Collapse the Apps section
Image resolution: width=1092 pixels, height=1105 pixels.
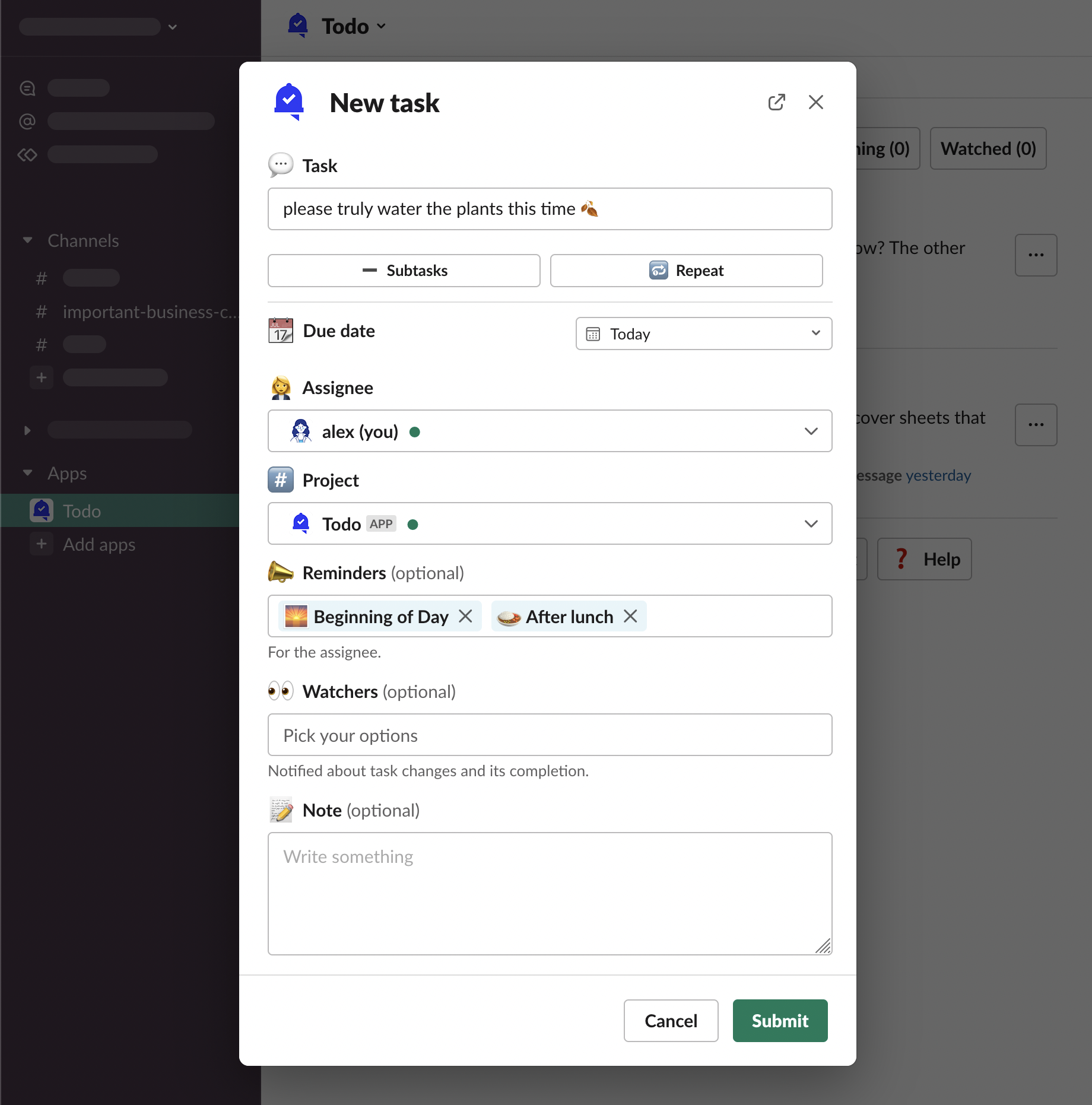click(27, 473)
